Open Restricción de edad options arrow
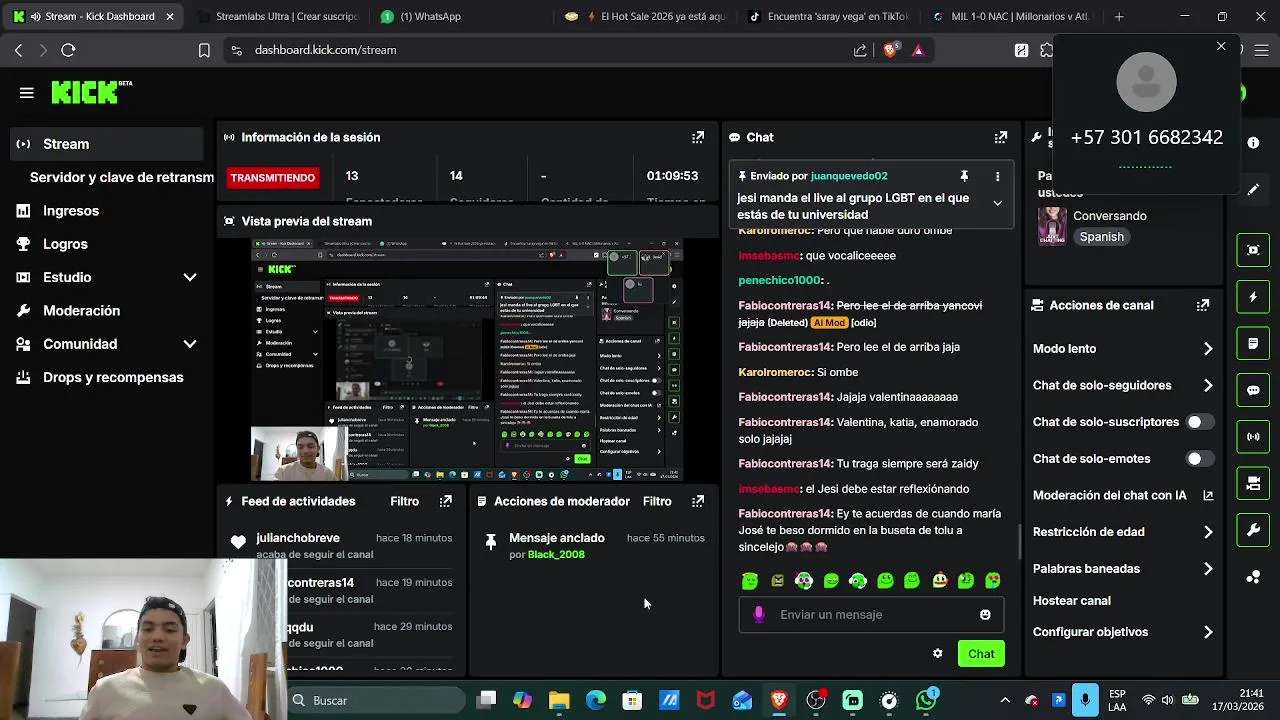Image resolution: width=1280 pixels, height=720 pixels. click(1208, 532)
